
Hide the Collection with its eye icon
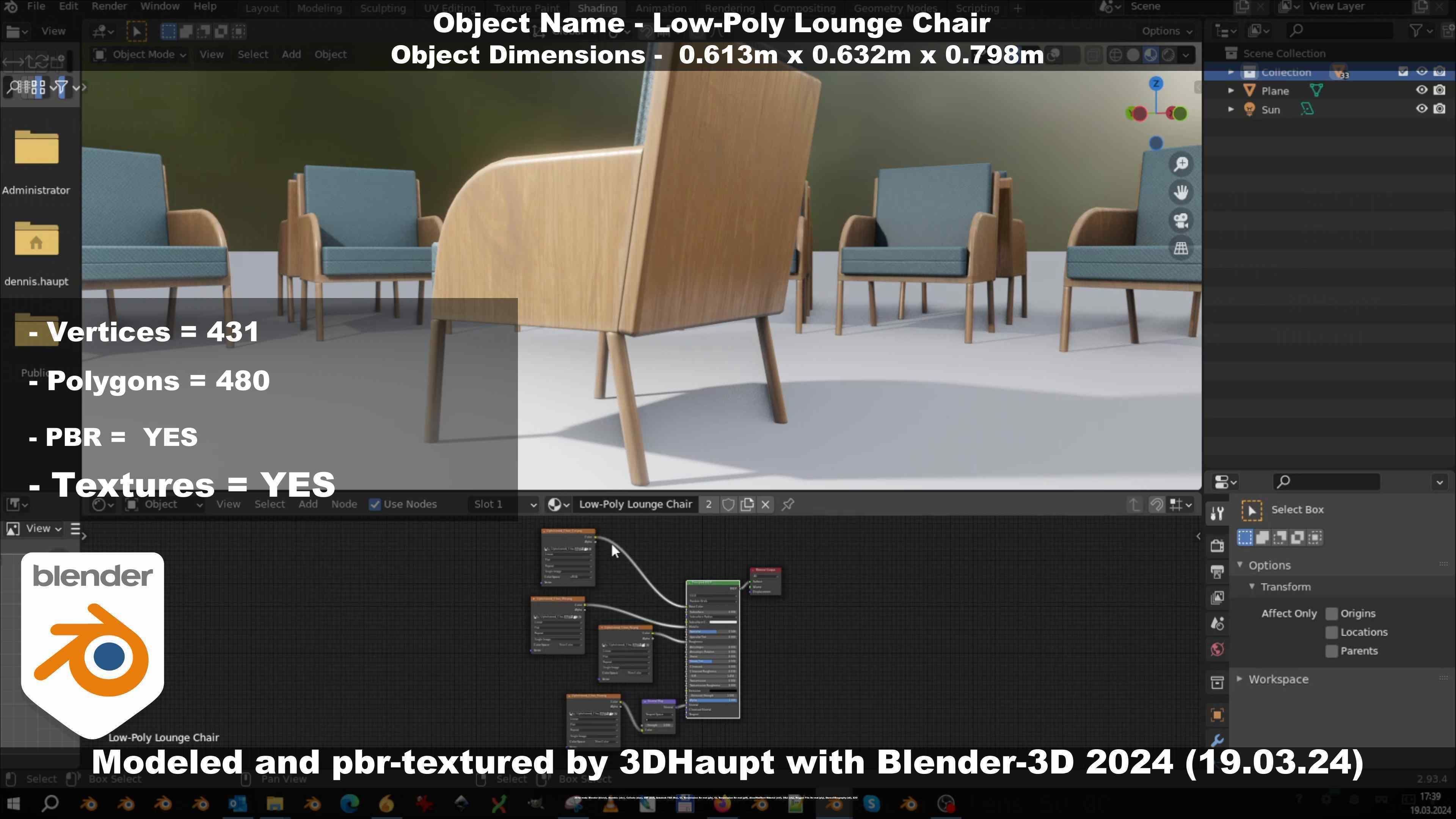coord(1421,71)
